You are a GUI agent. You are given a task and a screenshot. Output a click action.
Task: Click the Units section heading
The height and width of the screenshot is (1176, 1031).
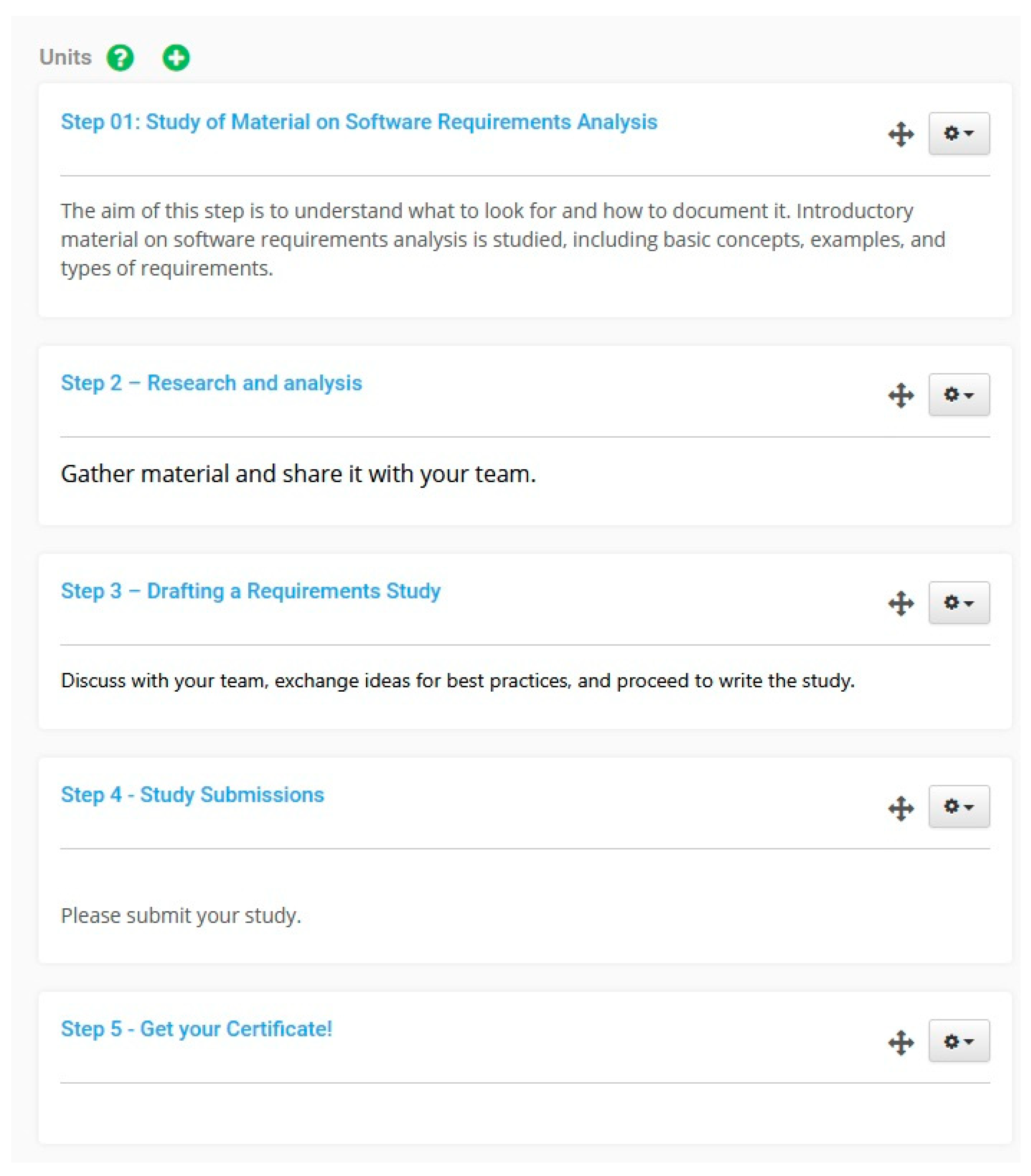[x=65, y=57]
